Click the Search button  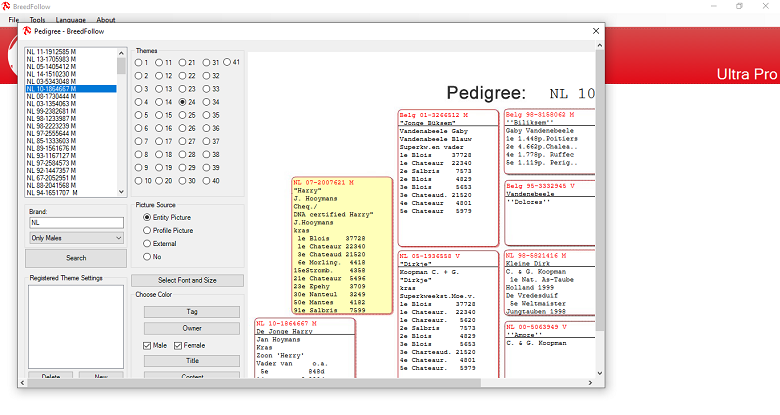click(75, 257)
